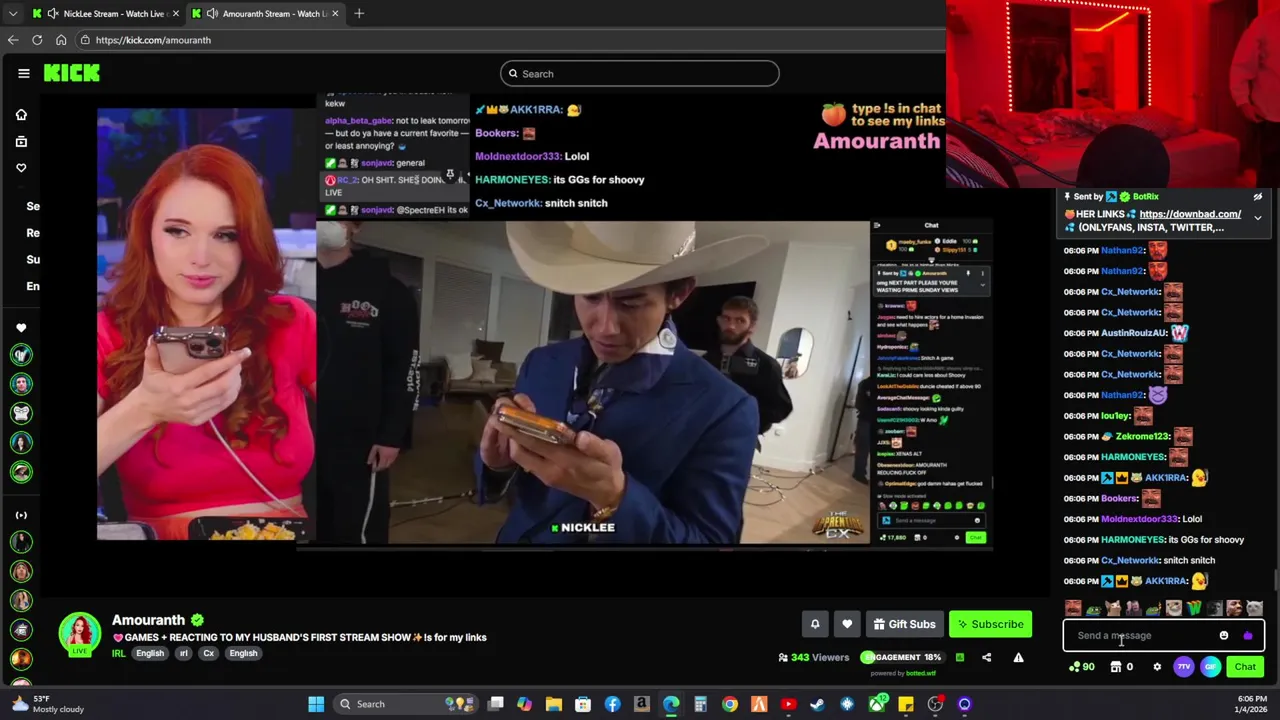Click the green KICK logo

click(71, 73)
